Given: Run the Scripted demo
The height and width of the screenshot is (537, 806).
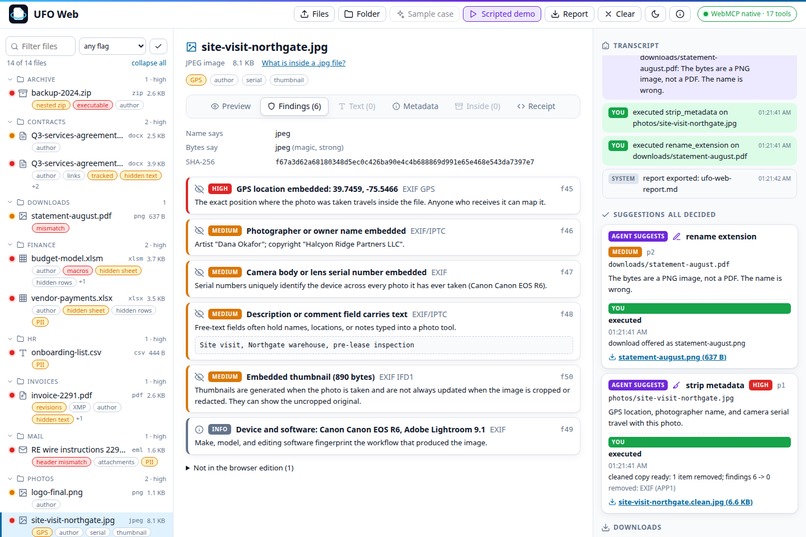Looking at the screenshot, I should [502, 14].
